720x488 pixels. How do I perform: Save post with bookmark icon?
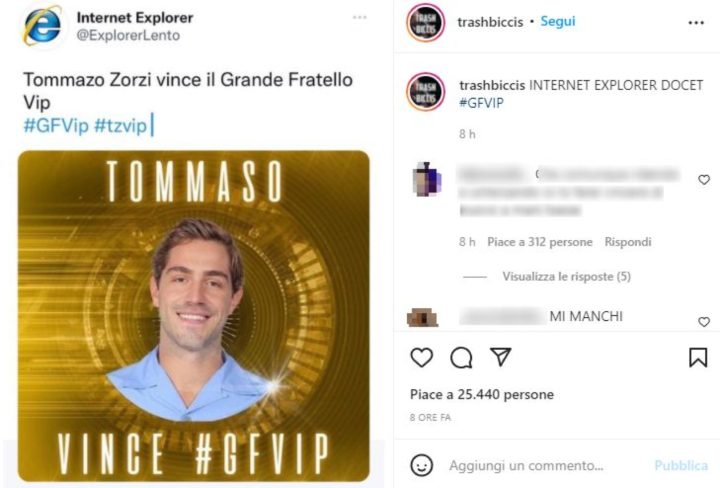tap(698, 357)
